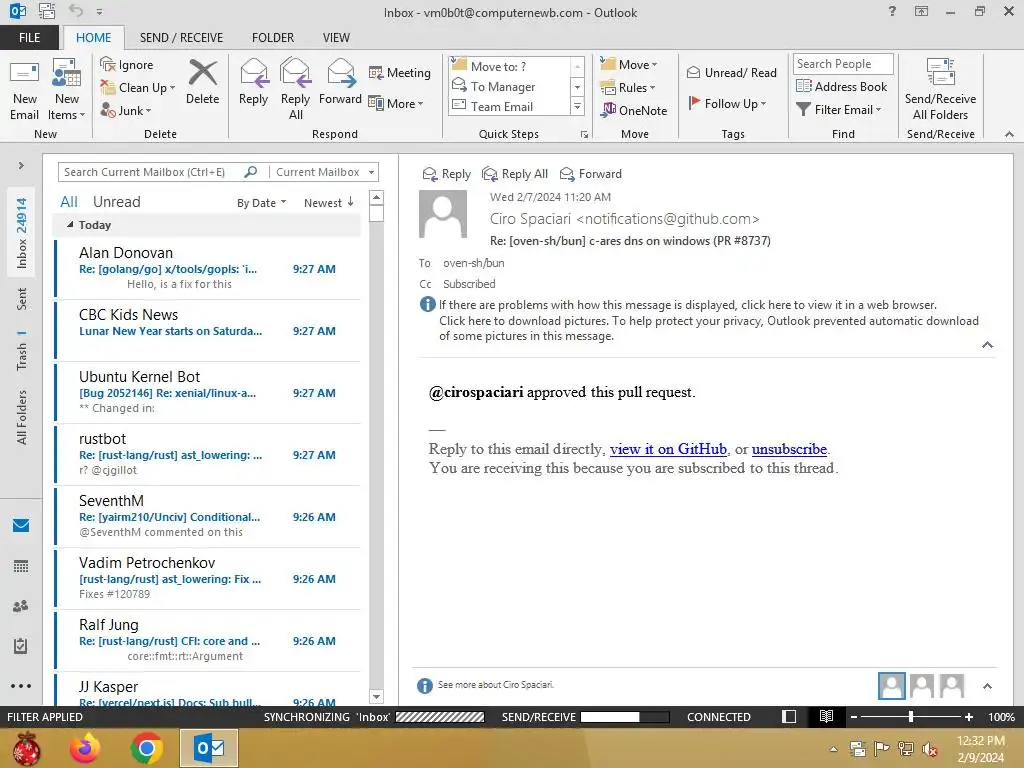1024x768 pixels.
Task: Switch to Tasks view
Action: point(21,646)
